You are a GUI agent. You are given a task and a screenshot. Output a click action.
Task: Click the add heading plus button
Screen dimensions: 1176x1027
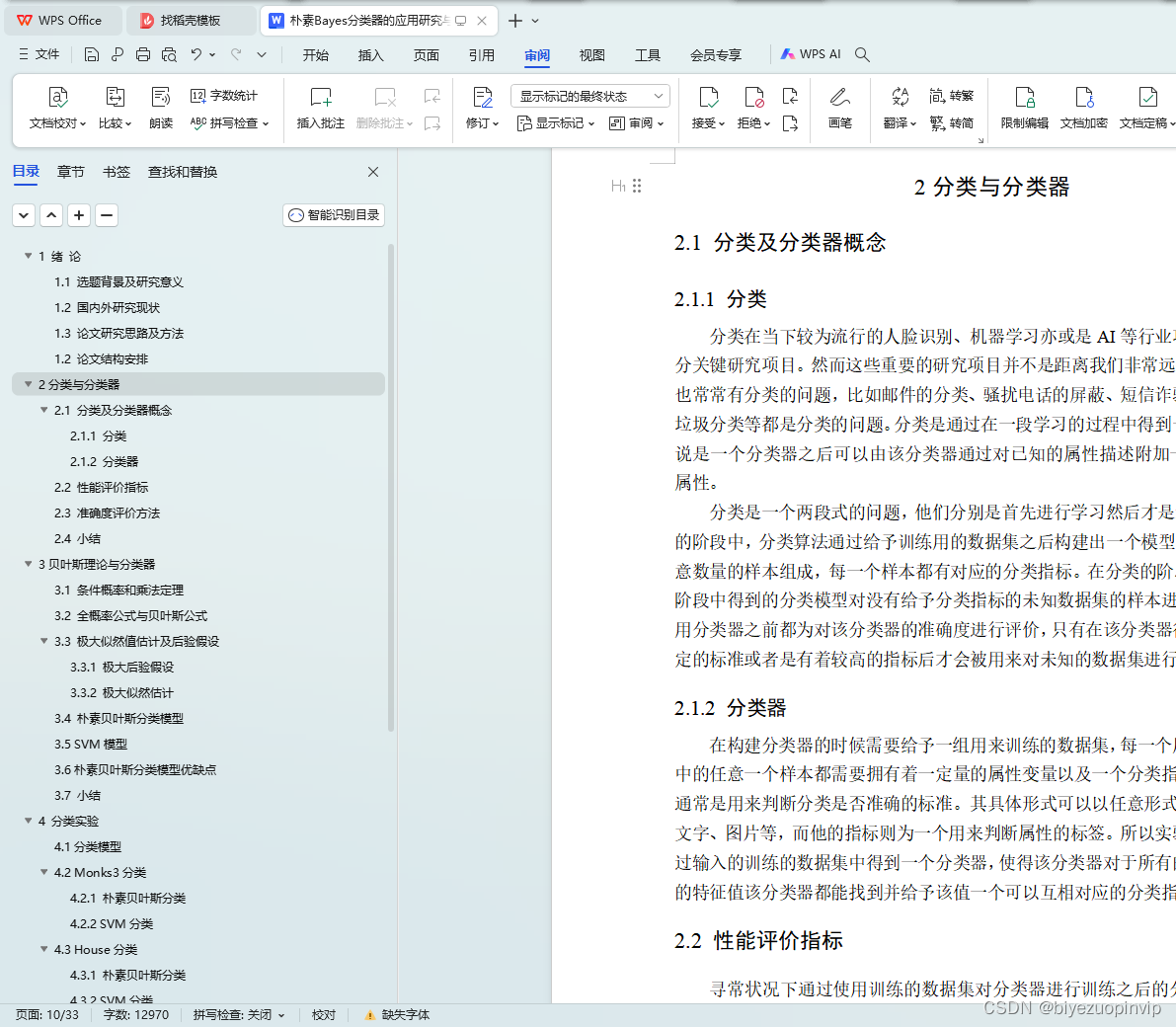(79, 215)
